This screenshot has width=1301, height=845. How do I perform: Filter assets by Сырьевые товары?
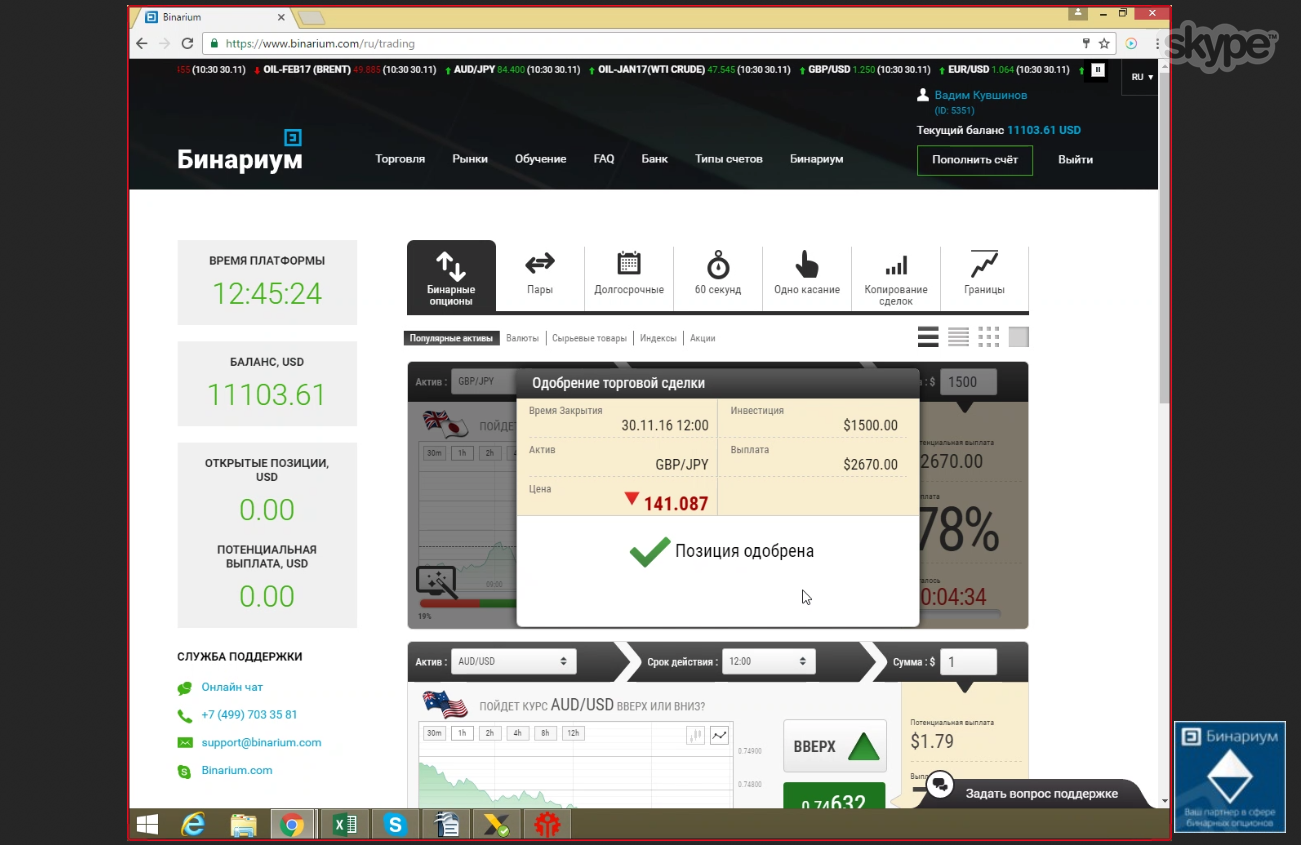(590, 338)
